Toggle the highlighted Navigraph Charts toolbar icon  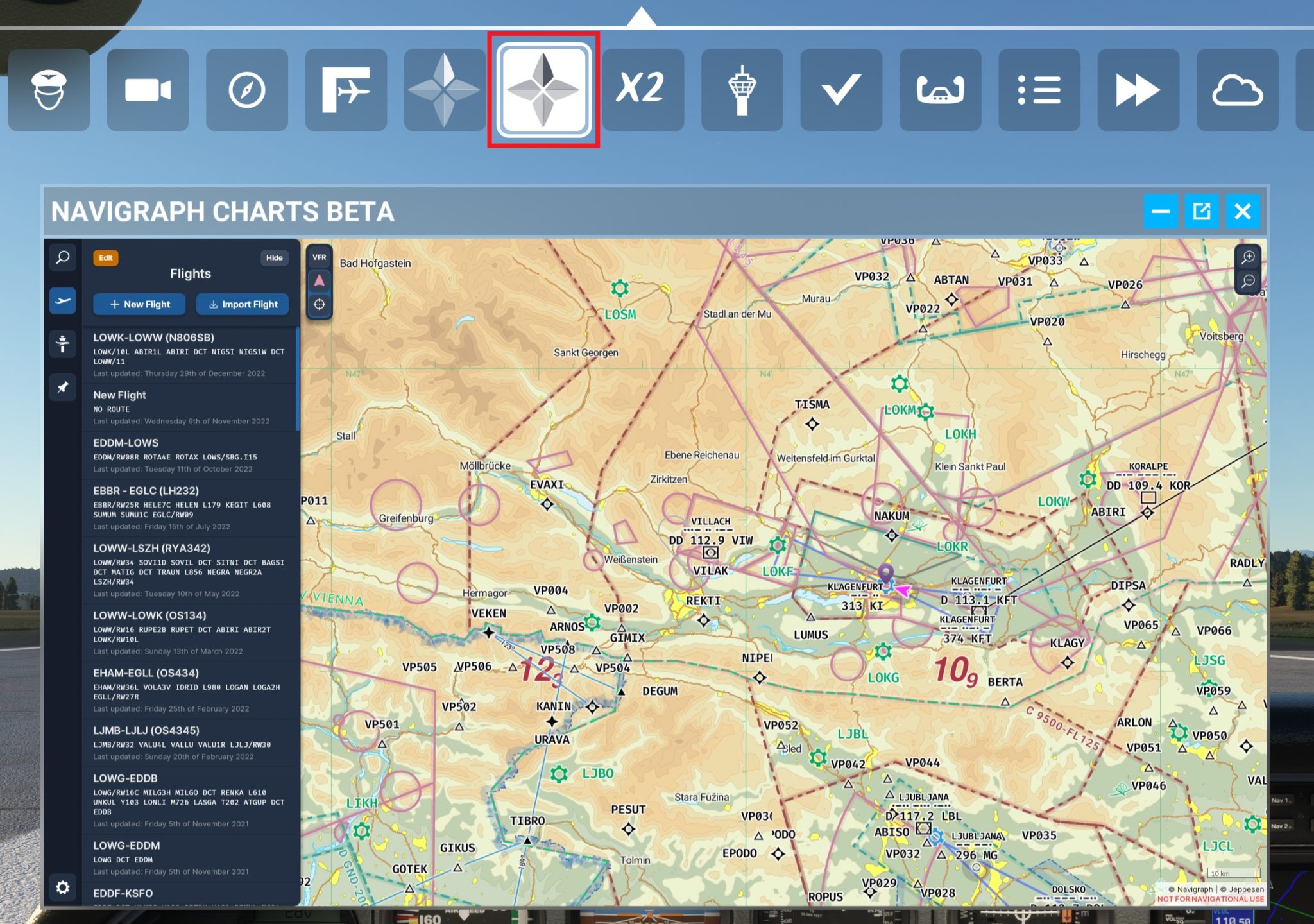(x=543, y=90)
